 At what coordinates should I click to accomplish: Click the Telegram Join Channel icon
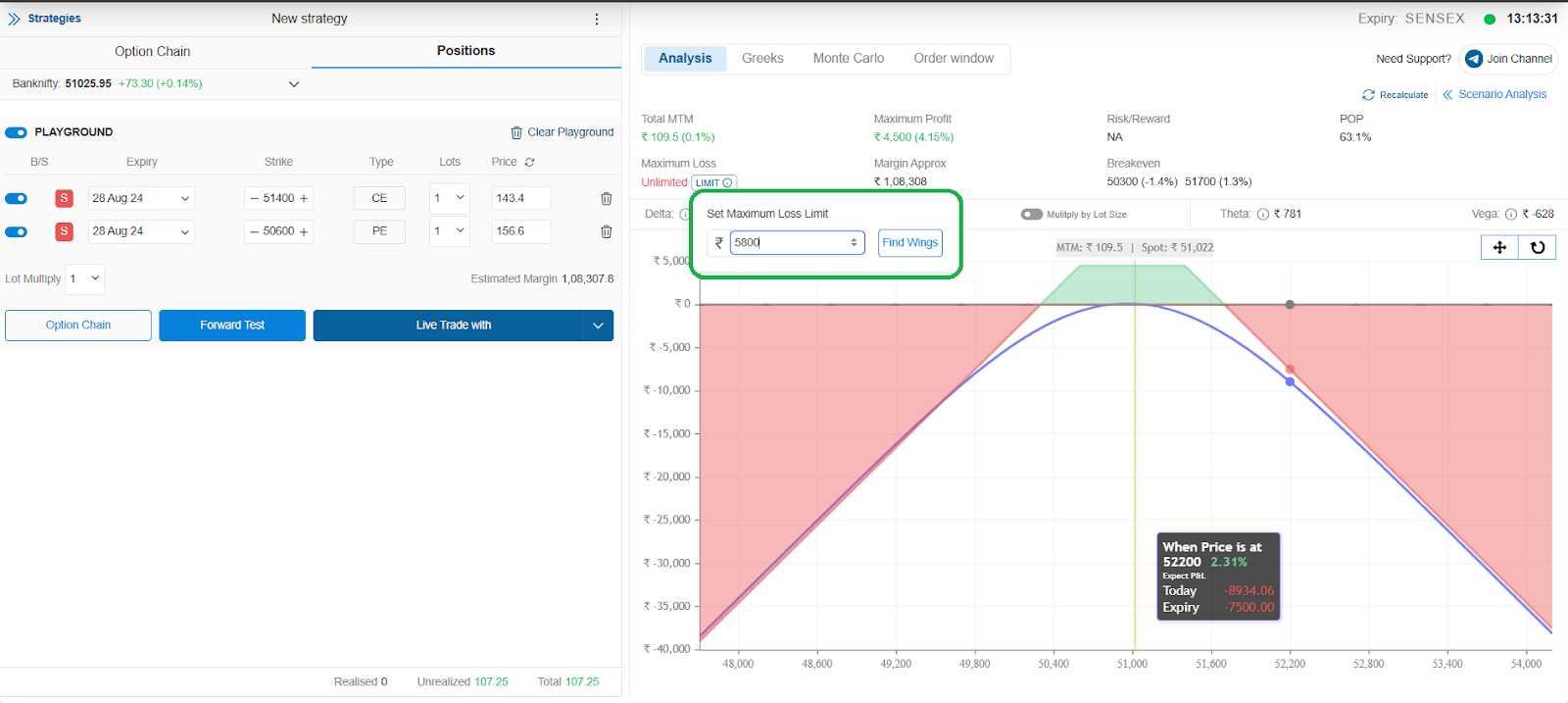(x=1474, y=59)
